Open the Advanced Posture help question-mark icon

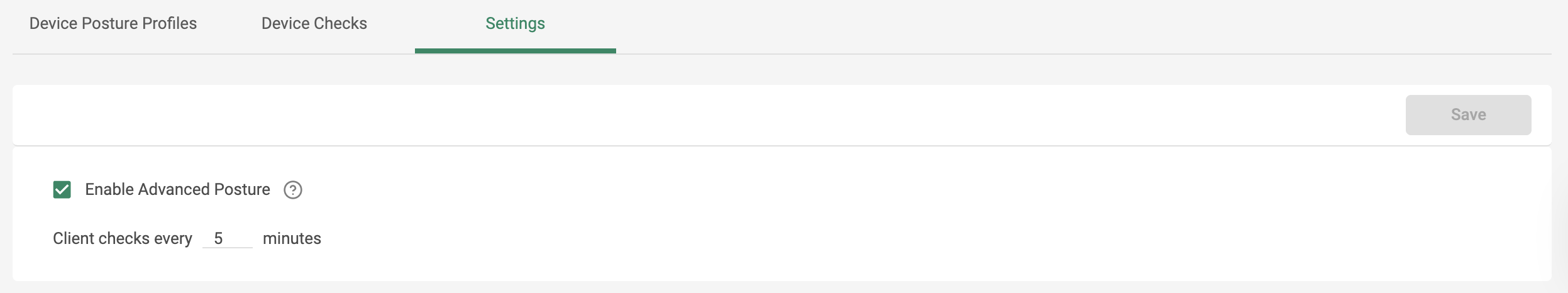(x=293, y=190)
